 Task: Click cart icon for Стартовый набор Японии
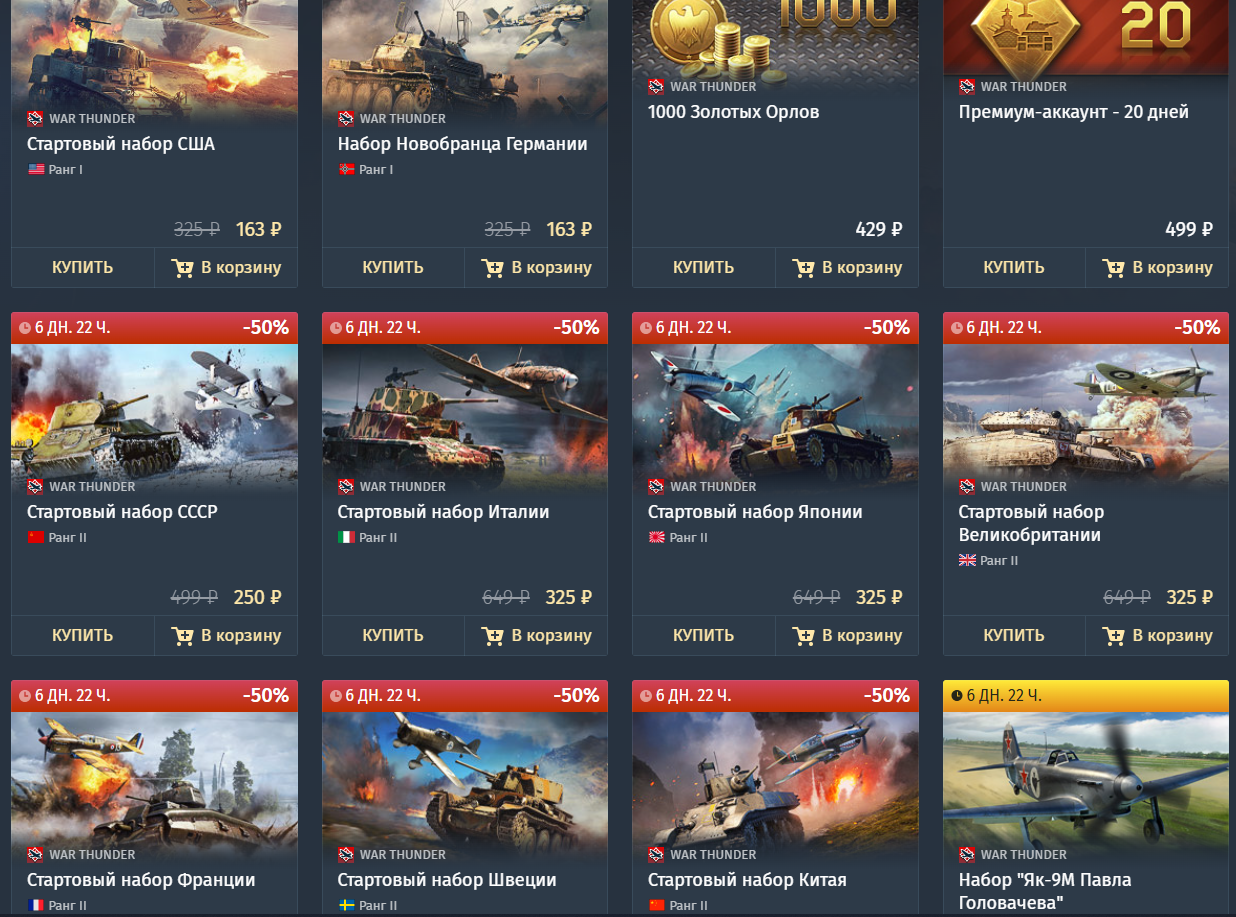click(803, 636)
